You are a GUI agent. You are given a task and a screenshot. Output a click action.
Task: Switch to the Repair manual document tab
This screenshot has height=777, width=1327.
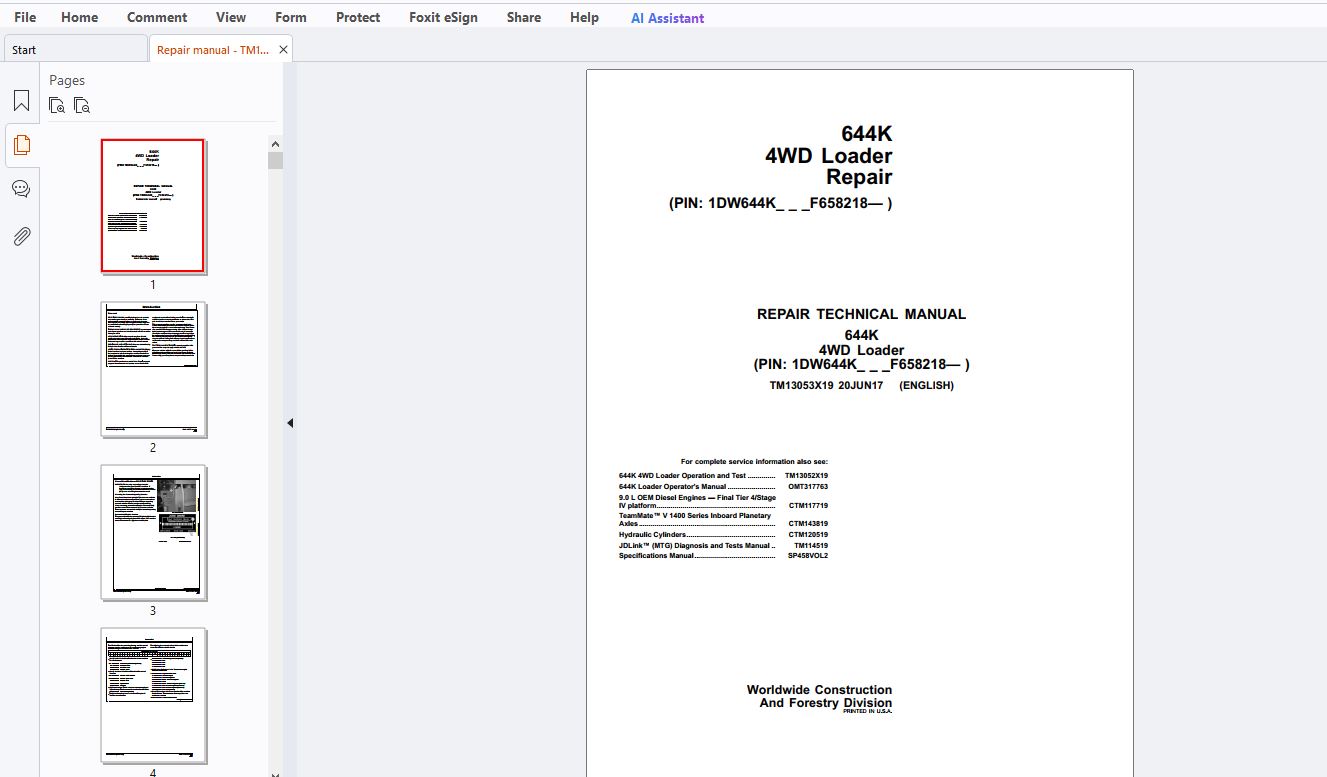pos(212,49)
